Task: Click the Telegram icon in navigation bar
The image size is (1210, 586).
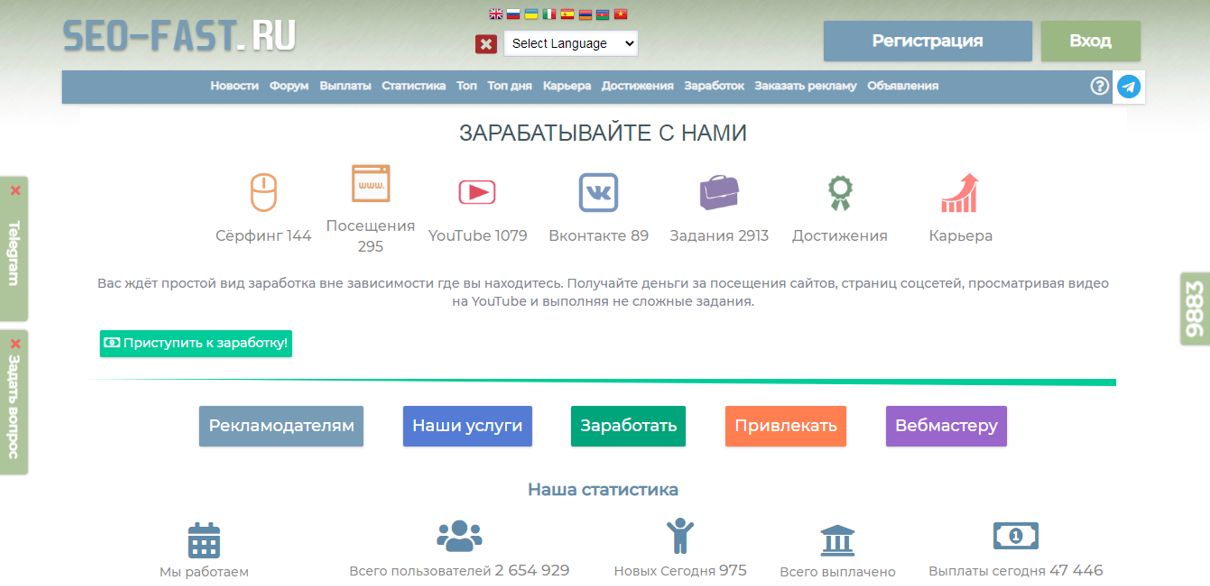Action: (x=1129, y=86)
